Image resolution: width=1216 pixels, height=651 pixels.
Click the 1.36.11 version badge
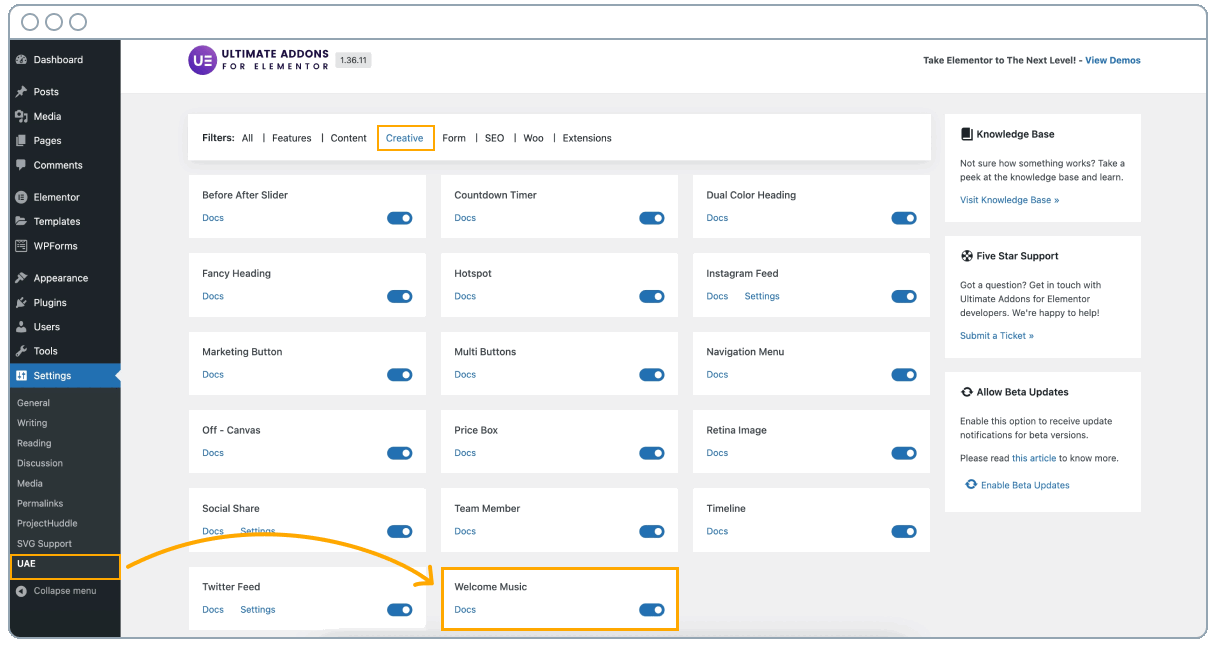353,60
